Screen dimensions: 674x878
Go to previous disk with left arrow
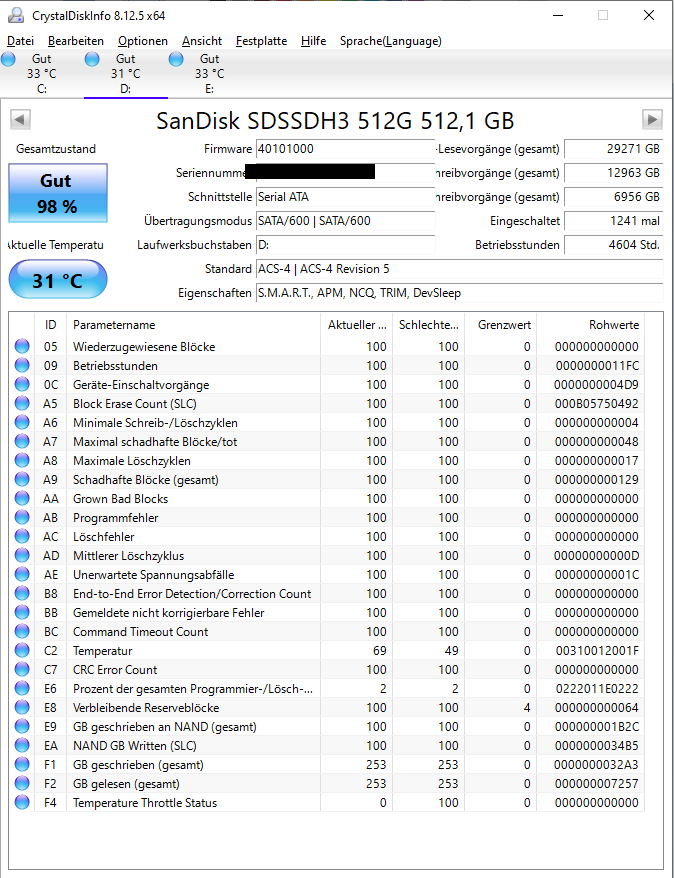pyautogui.click(x=21, y=119)
